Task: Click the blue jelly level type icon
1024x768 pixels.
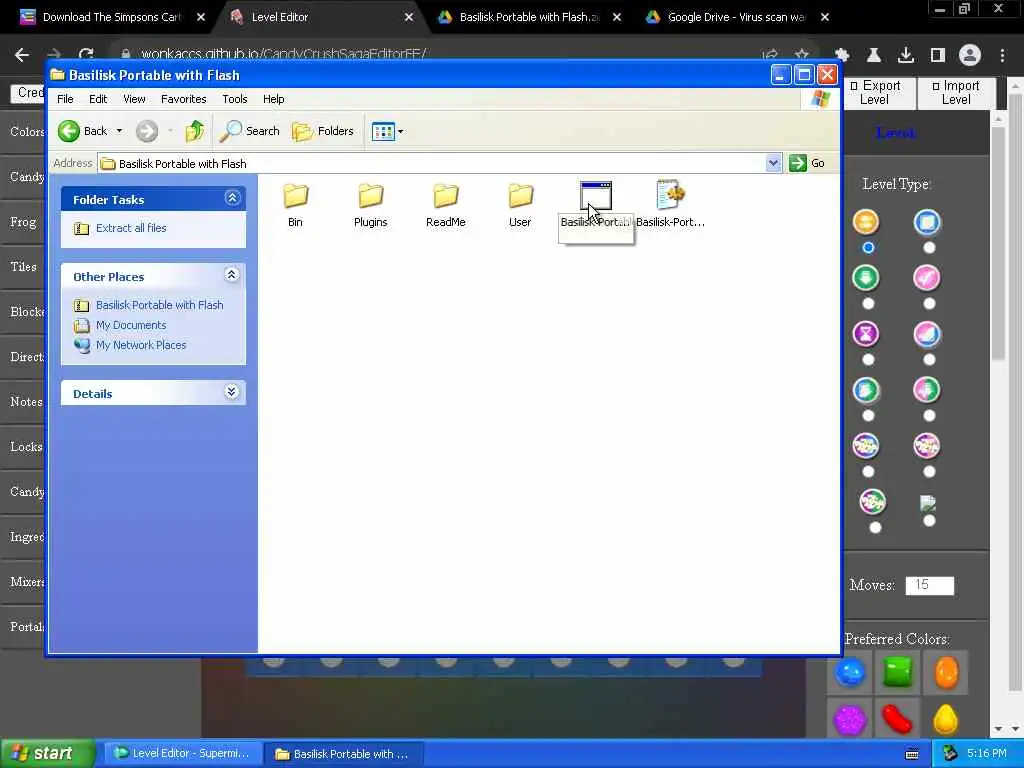Action: [x=927, y=222]
